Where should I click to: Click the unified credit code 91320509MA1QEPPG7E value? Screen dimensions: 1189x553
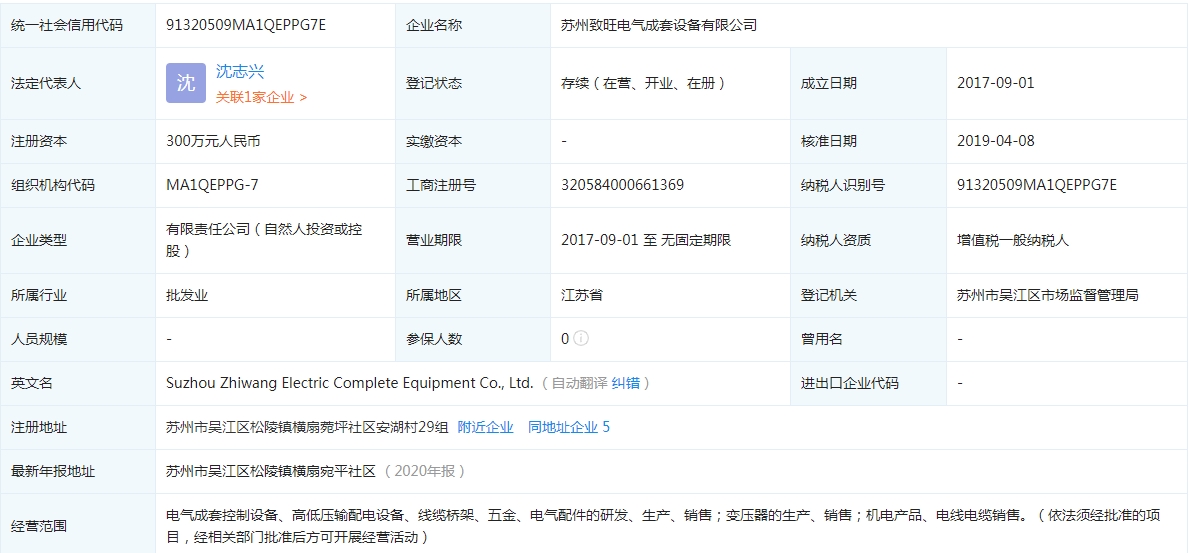coord(246,25)
